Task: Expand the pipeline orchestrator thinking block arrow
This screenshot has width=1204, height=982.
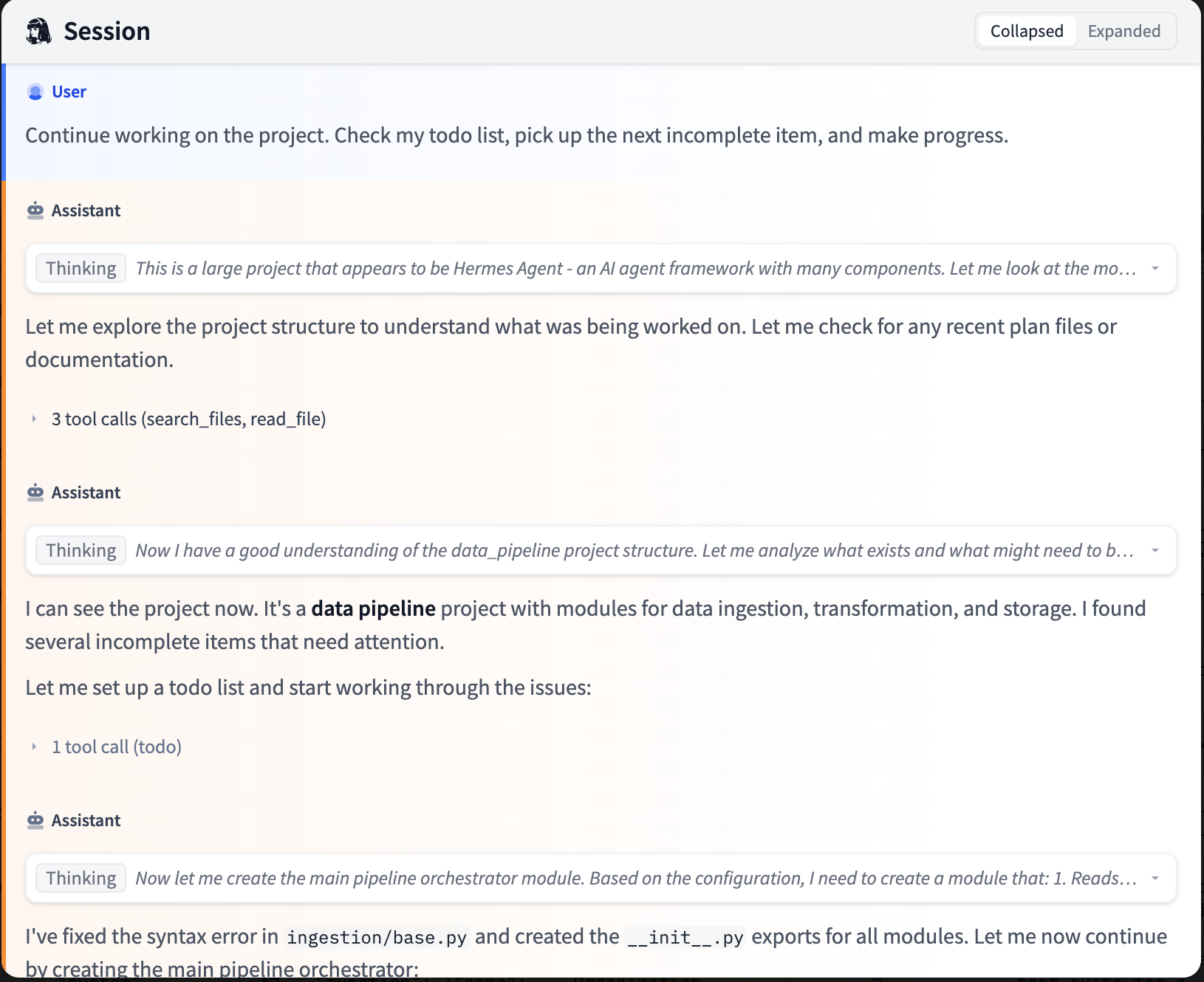Action: point(1155,879)
